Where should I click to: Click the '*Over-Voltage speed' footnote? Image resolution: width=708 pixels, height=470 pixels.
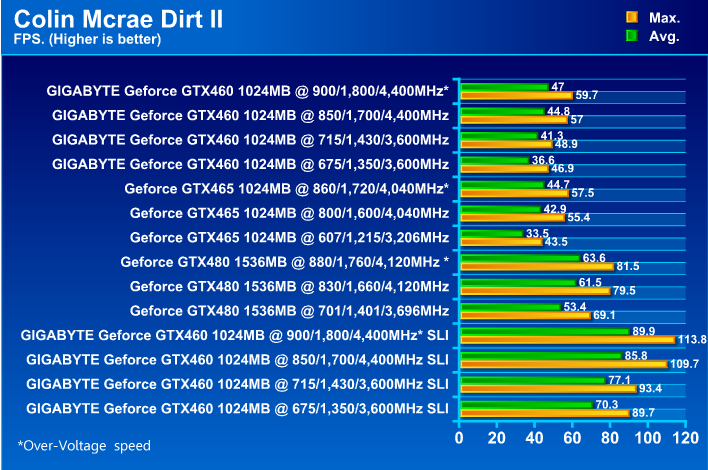84,446
